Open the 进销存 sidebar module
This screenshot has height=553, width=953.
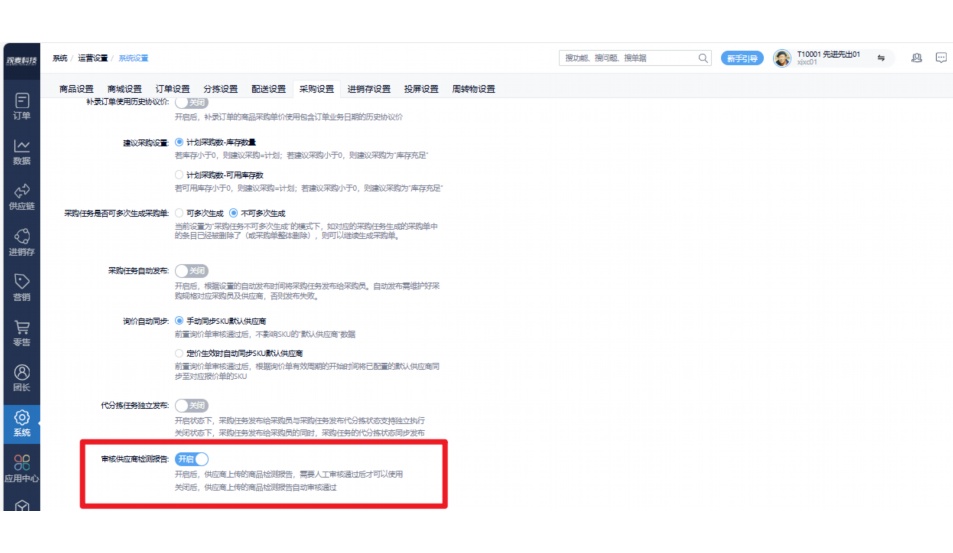(x=21, y=241)
